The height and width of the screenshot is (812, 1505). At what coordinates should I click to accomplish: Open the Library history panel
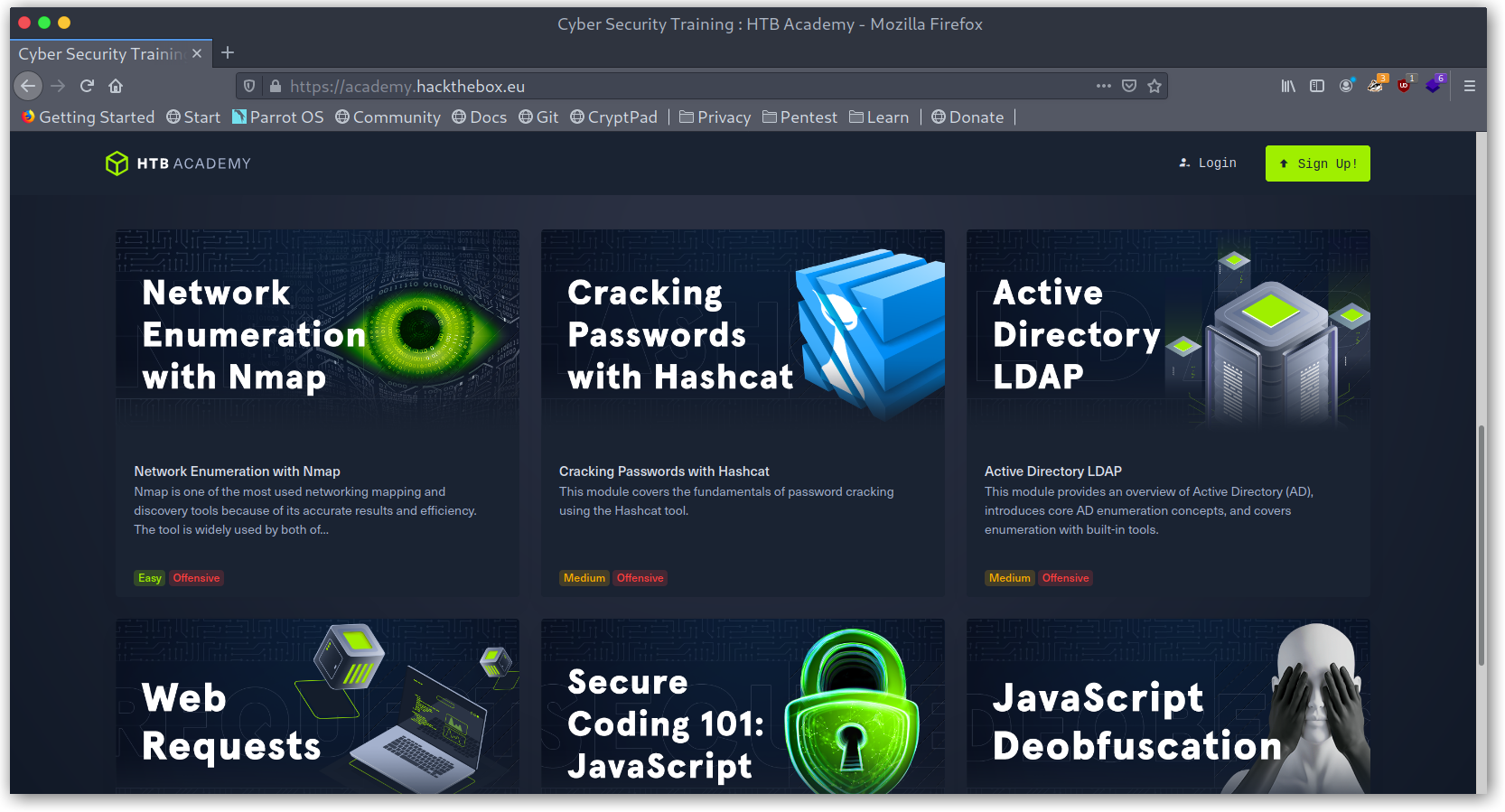click(x=1288, y=86)
